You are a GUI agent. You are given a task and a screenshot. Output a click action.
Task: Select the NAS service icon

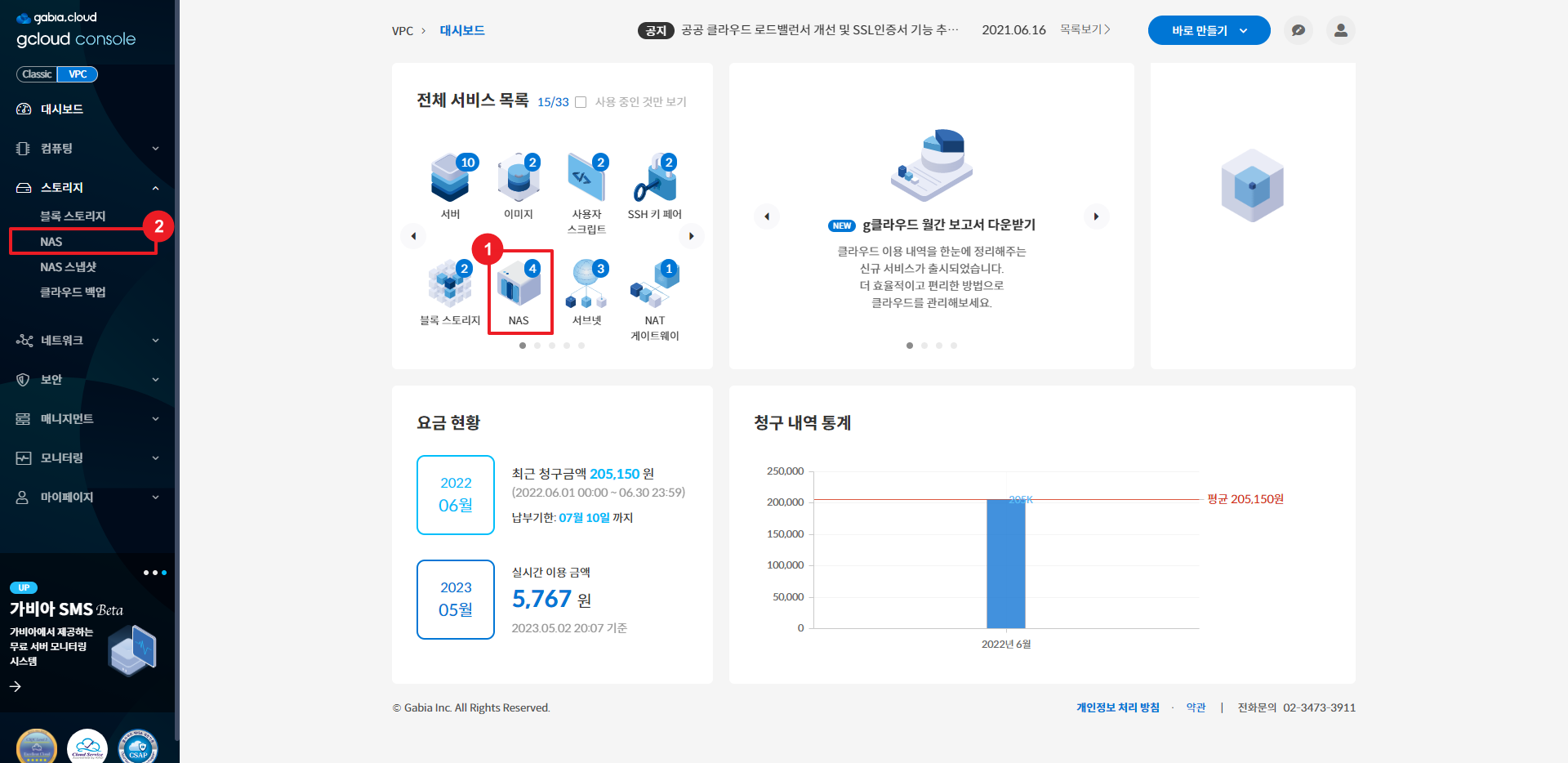point(519,288)
